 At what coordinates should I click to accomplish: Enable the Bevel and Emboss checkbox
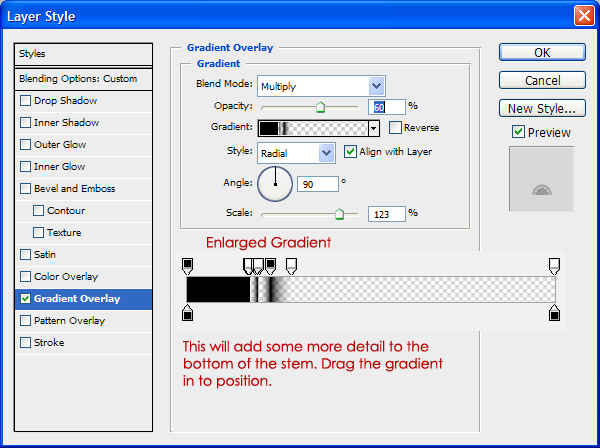(x=26, y=189)
